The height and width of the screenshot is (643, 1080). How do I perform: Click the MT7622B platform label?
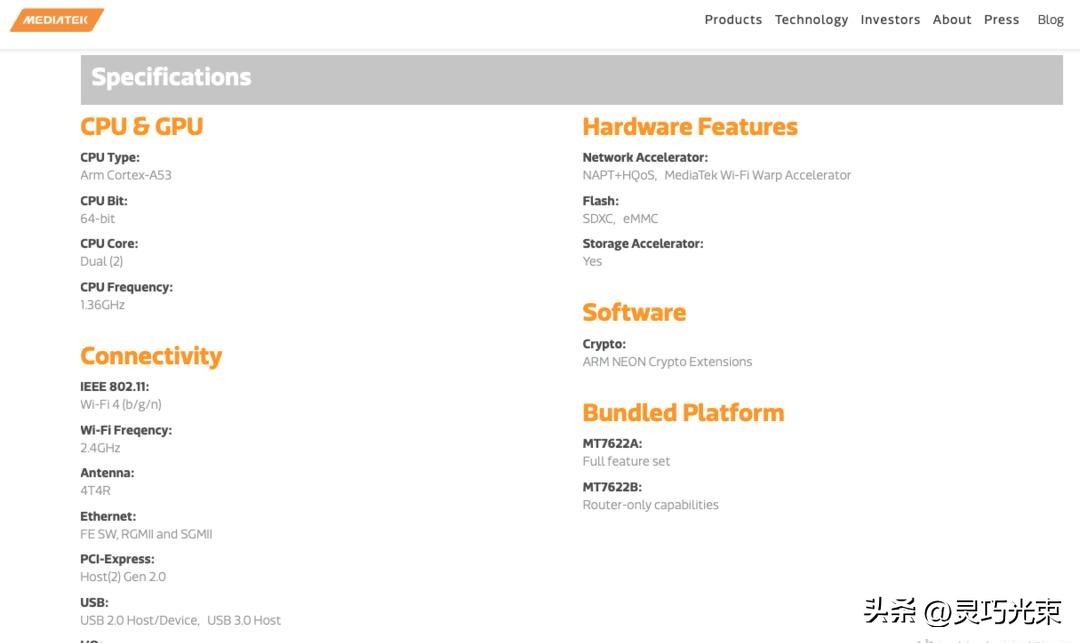612,488
